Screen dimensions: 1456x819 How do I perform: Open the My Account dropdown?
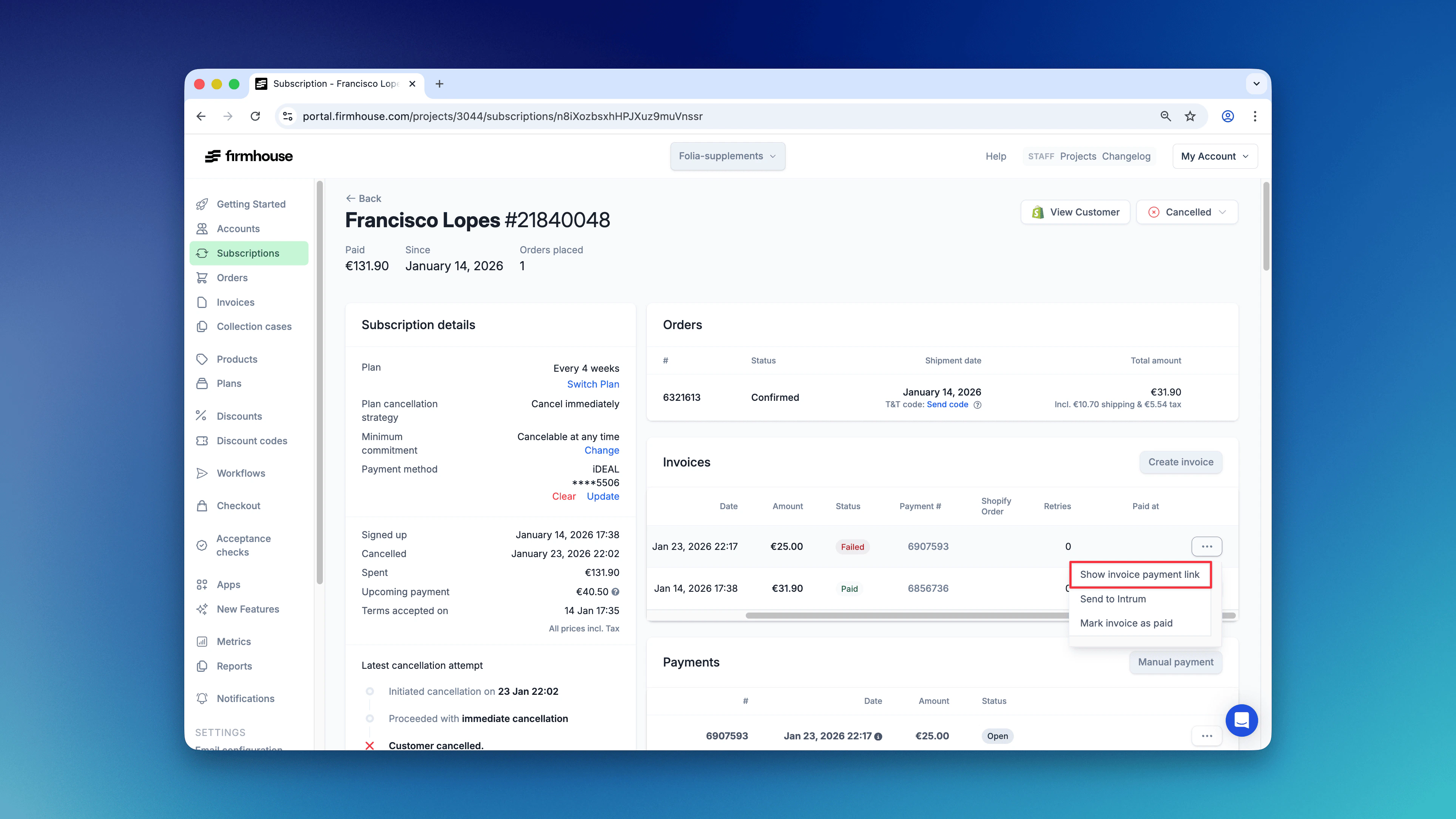coord(1214,156)
